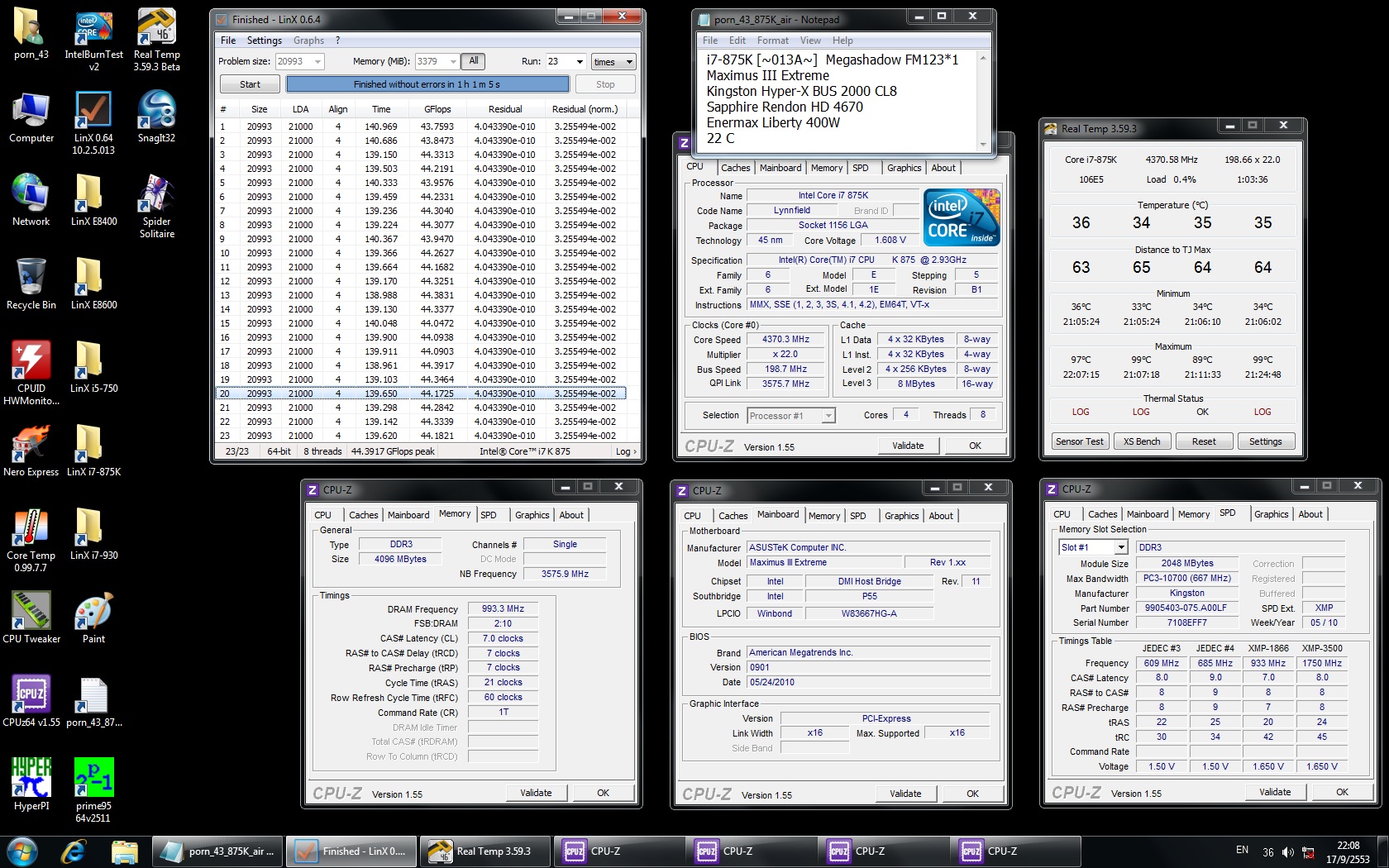Expand the Memory (MiB) dropdown in LinX

pyautogui.click(x=453, y=62)
